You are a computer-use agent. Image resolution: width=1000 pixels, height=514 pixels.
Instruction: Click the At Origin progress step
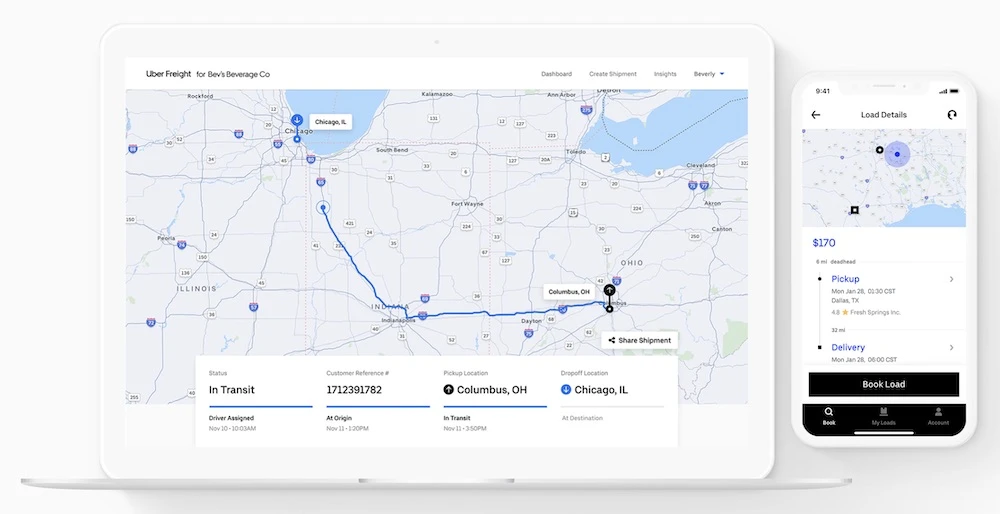click(378, 418)
